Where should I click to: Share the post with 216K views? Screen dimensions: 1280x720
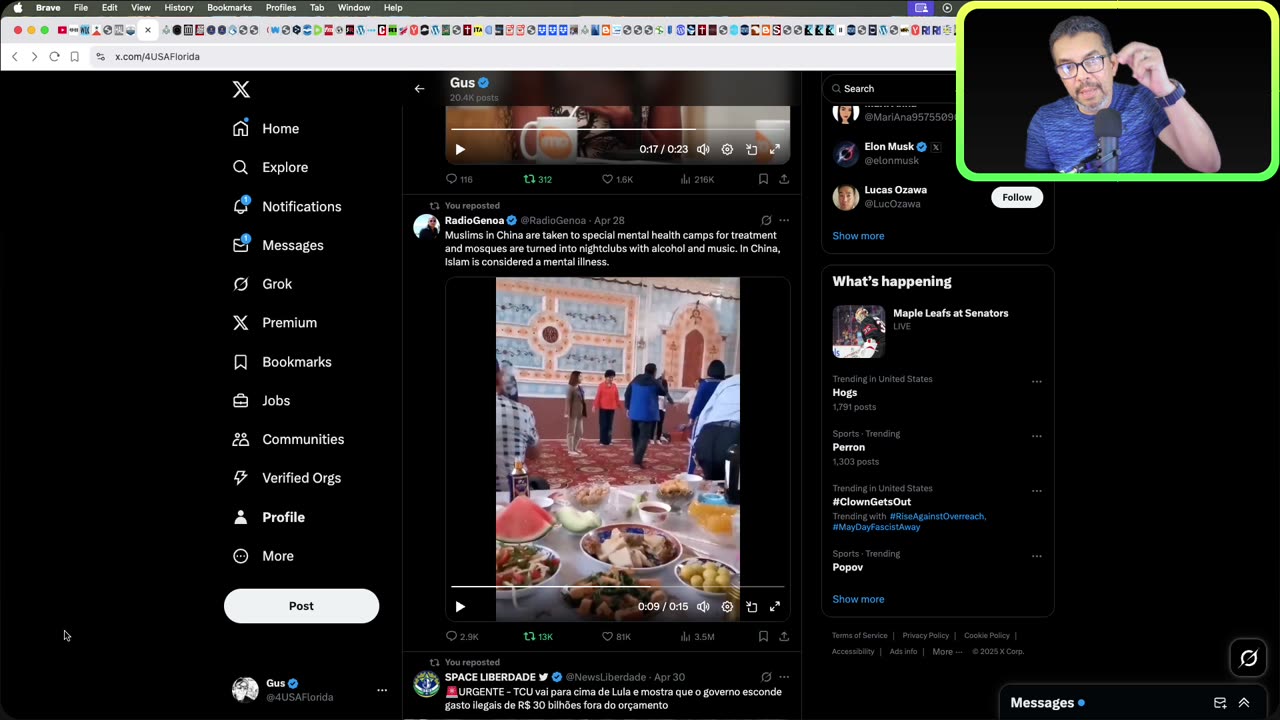[784, 179]
